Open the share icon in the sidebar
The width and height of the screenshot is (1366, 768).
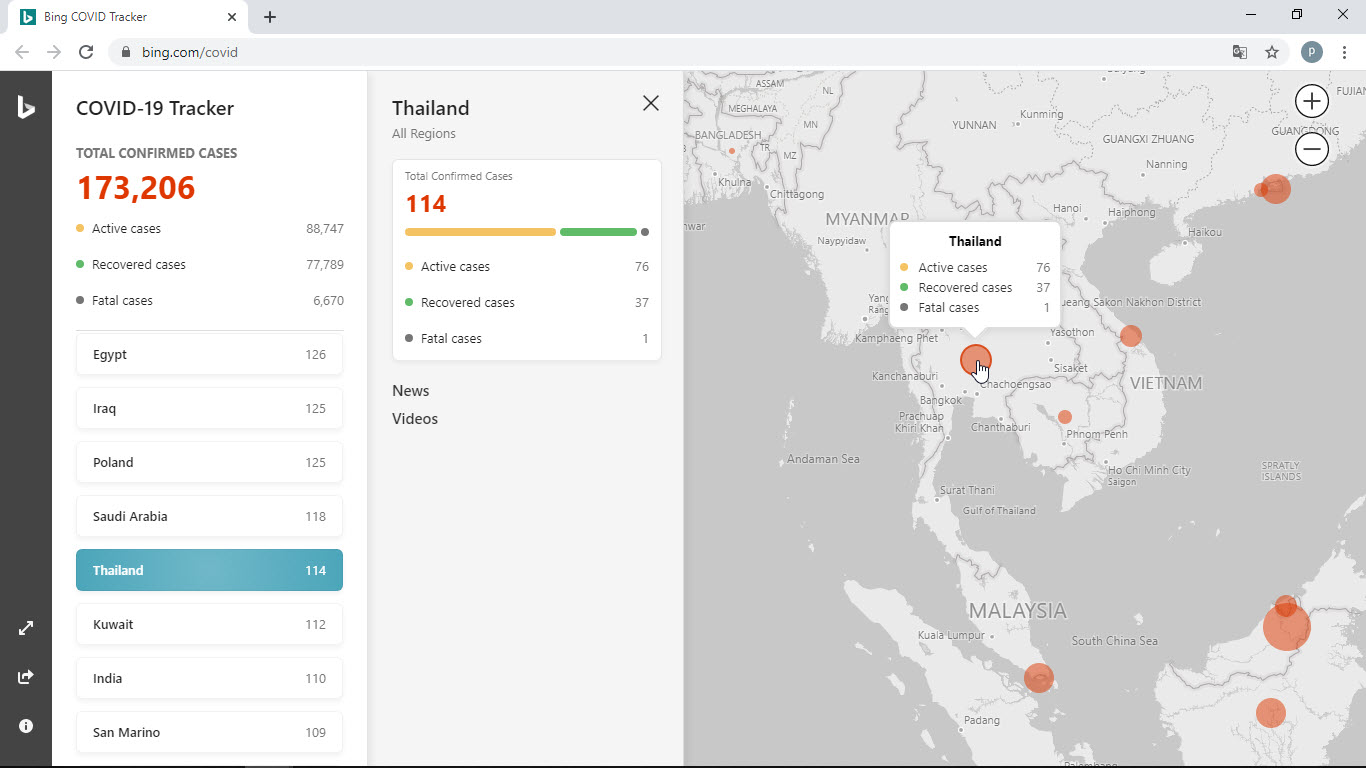point(26,677)
